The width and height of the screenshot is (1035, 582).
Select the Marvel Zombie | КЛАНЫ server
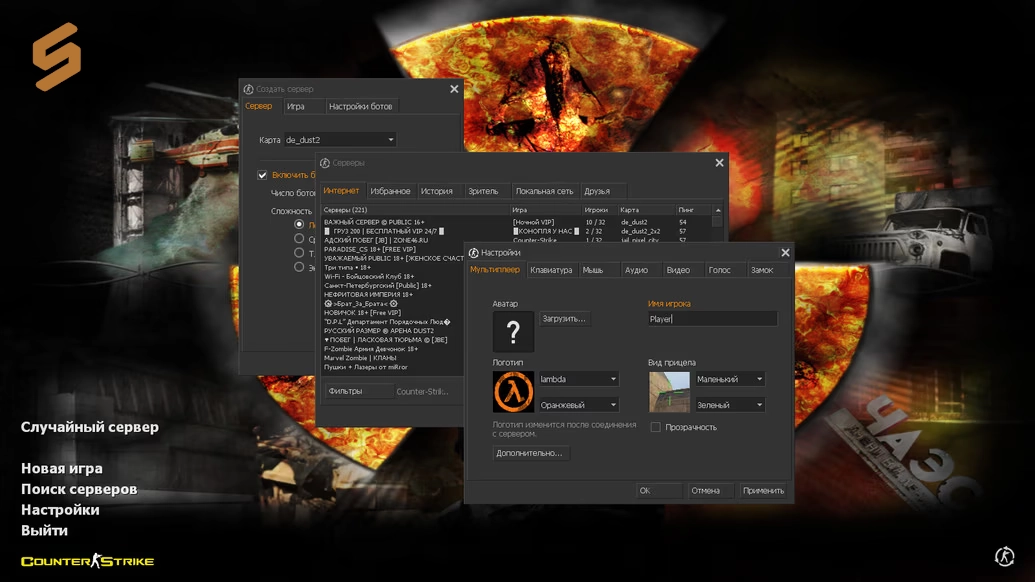pos(393,358)
